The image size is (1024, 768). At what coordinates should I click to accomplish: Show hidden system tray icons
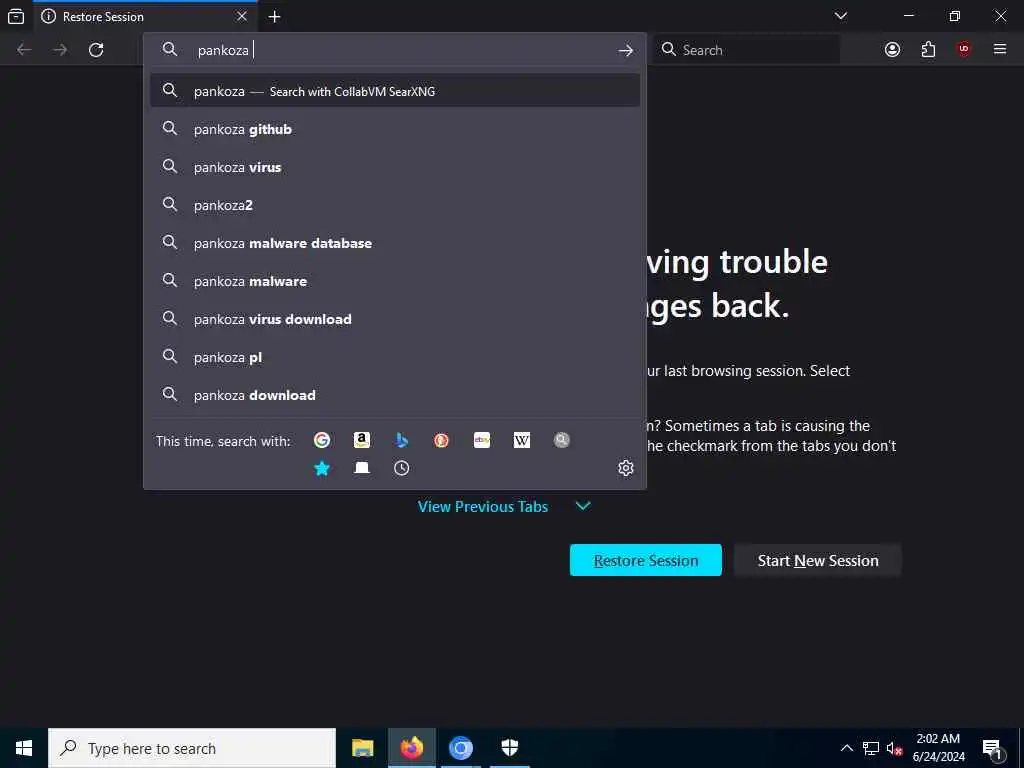(x=846, y=748)
